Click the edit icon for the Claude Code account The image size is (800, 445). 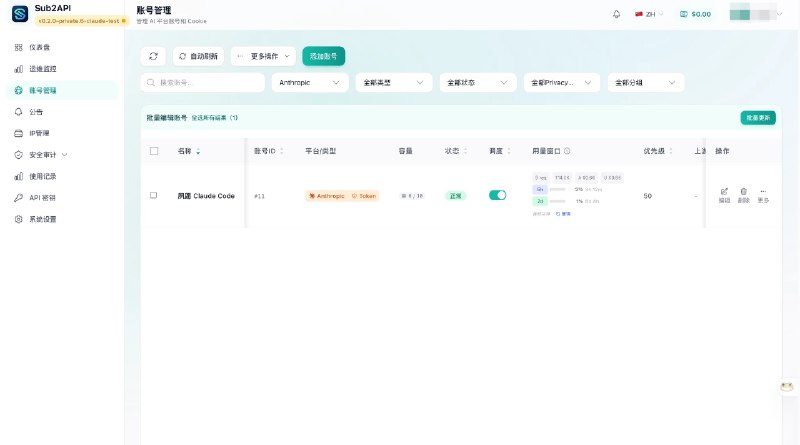tap(724, 192)
